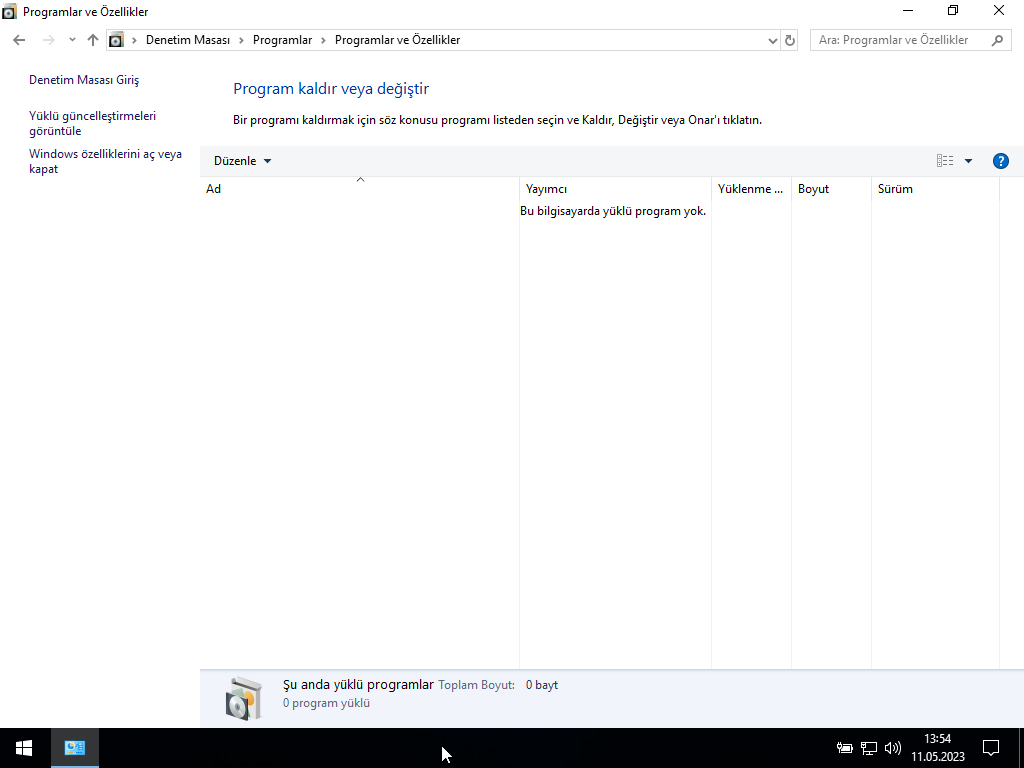This screenshot has height=768, width=1024.
Task: Click 'Şu anda yüklü programlar' label
Action: [x=358, y=684]
